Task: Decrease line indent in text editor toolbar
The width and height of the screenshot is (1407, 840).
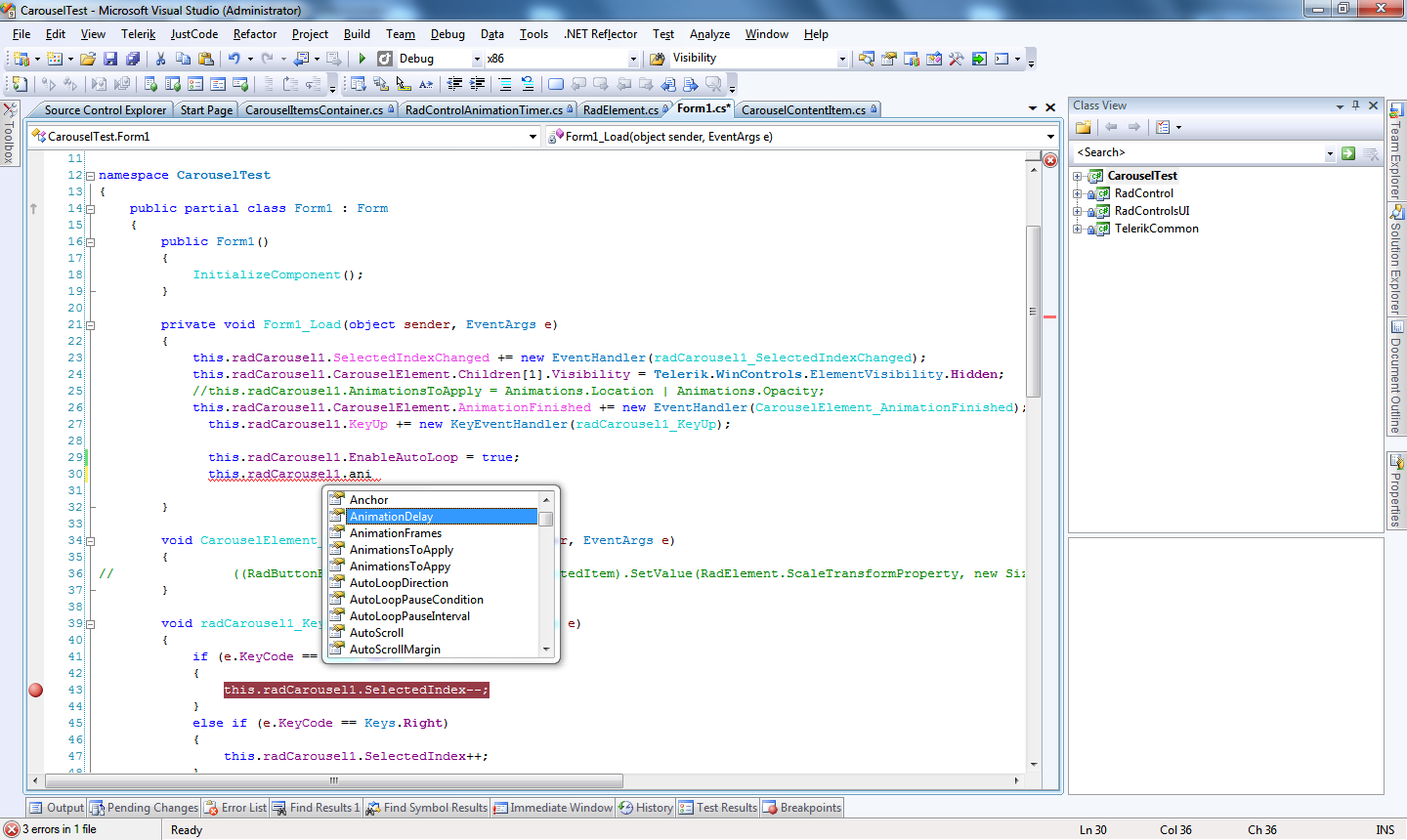Action: pos(454,84)
